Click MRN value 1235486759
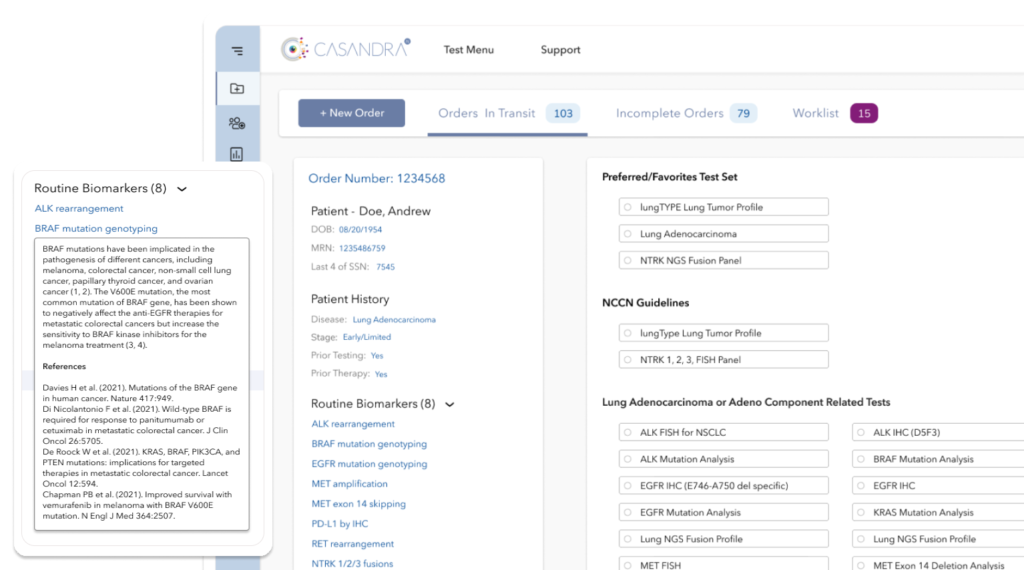This screenshot has width=1024, height=570. [x=362, y=248]
